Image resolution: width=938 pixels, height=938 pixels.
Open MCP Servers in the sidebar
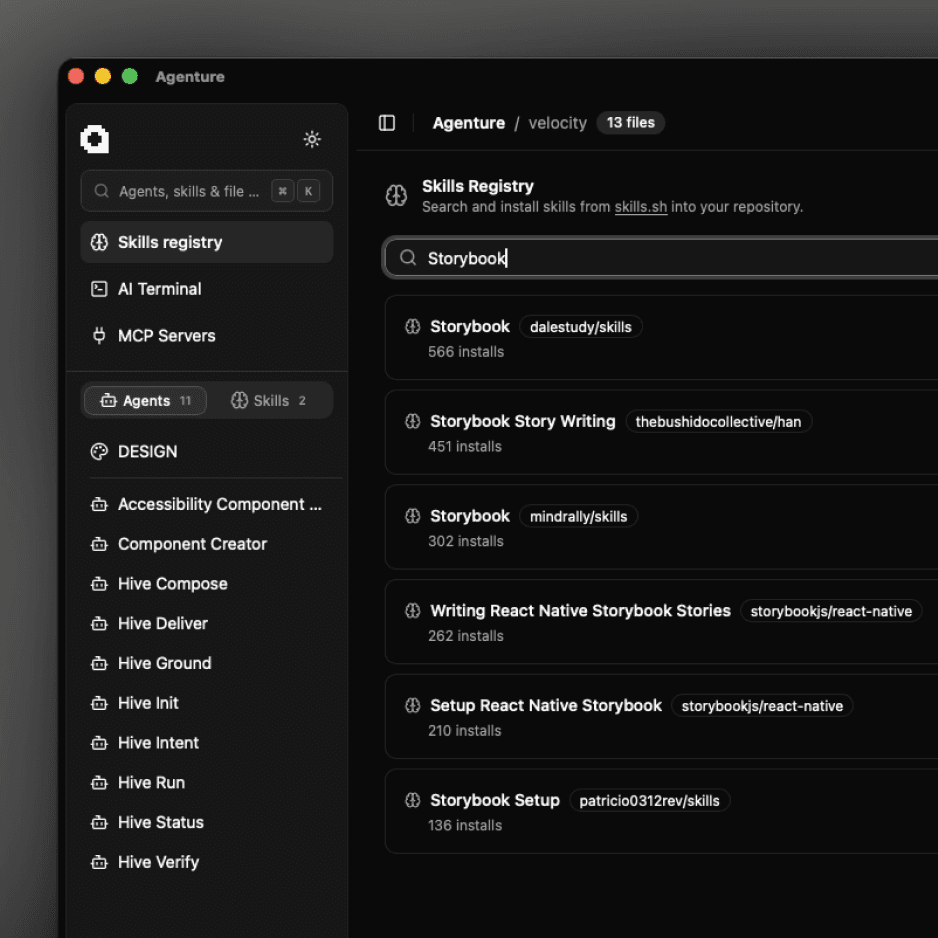206,336
